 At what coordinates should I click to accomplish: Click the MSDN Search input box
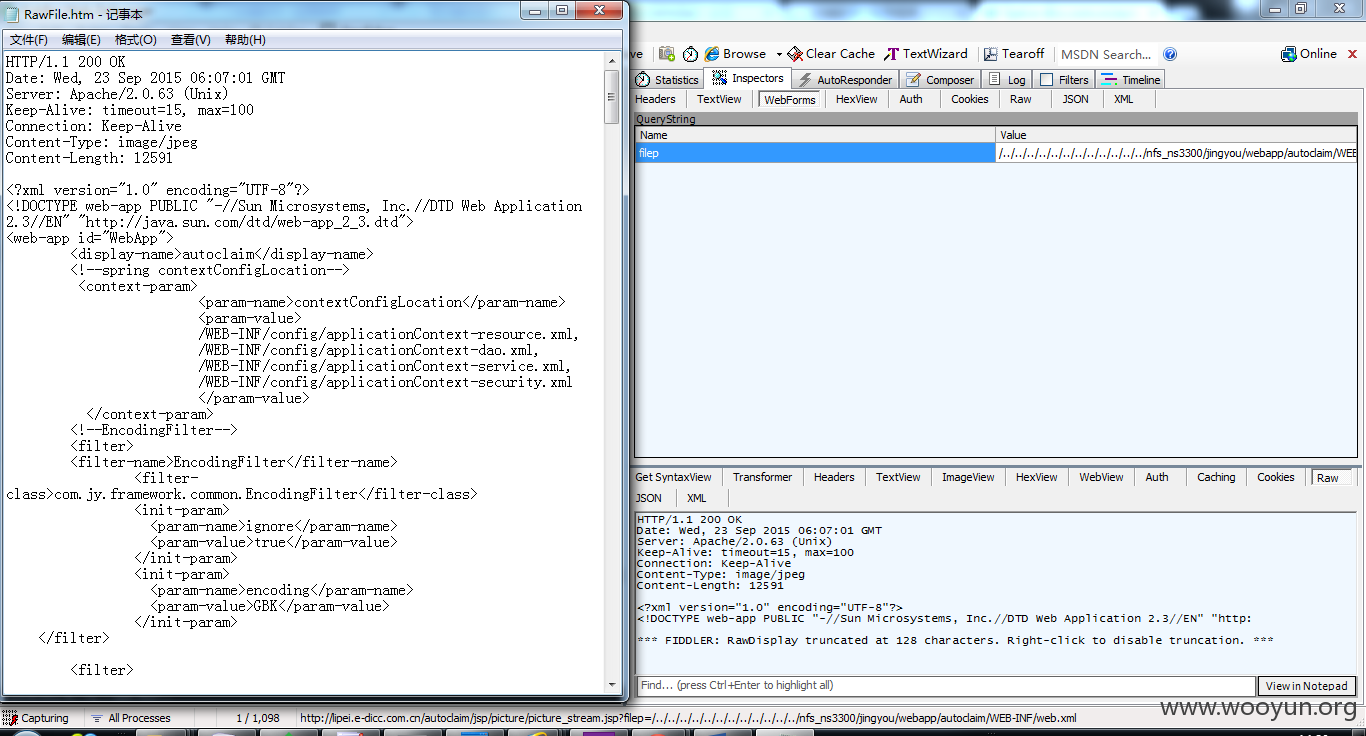(1106, 54)
